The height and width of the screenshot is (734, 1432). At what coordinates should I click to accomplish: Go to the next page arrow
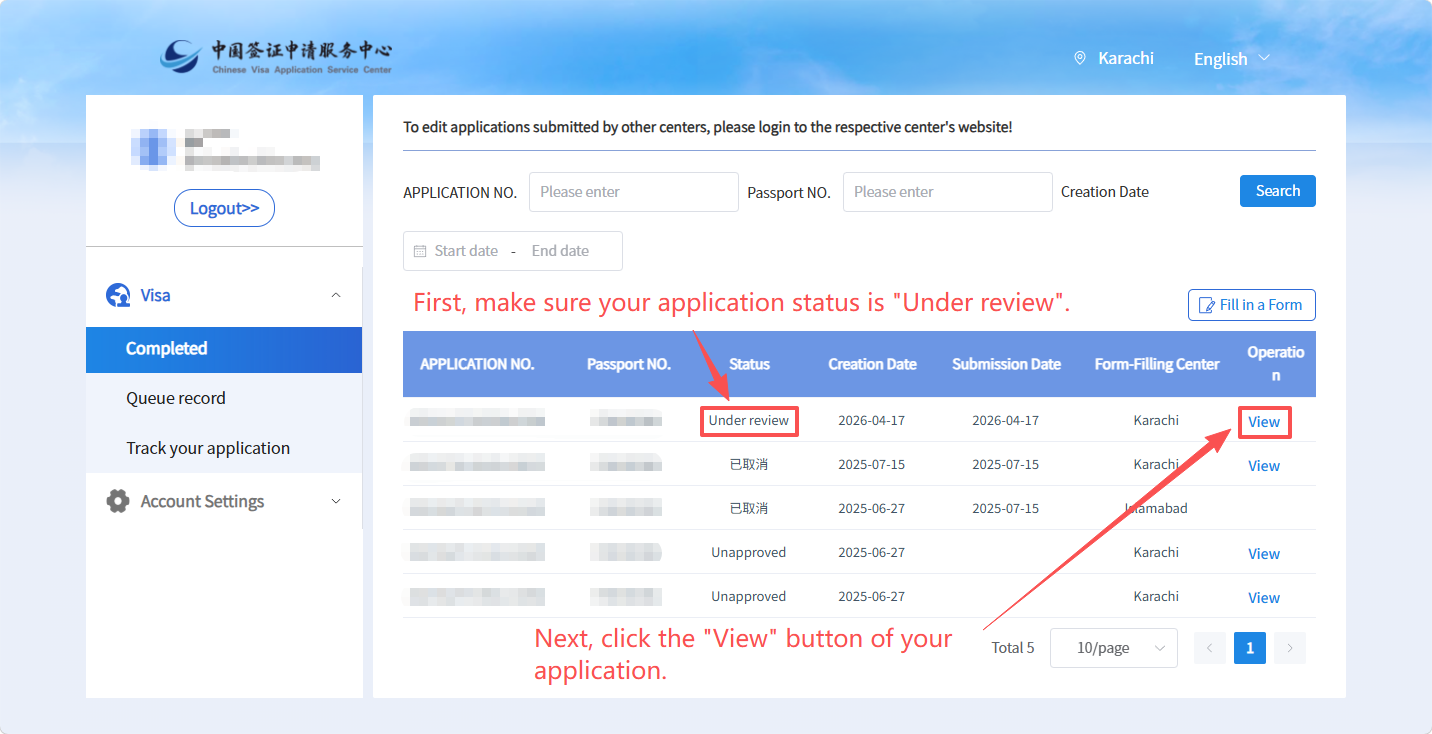[x=1290, y=648]
